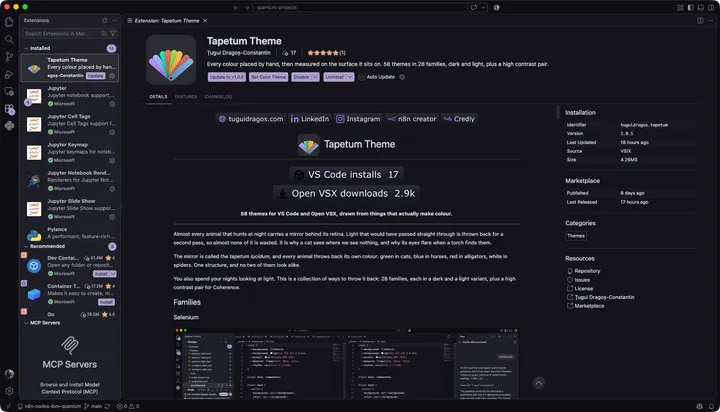720x412 pixels.
Task: Open the Issues resource link
Action: click(582, 280)
